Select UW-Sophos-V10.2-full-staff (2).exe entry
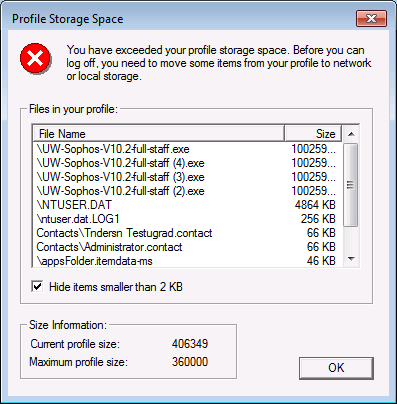Screen dimensions: 397x404 [x=188, y=191]
